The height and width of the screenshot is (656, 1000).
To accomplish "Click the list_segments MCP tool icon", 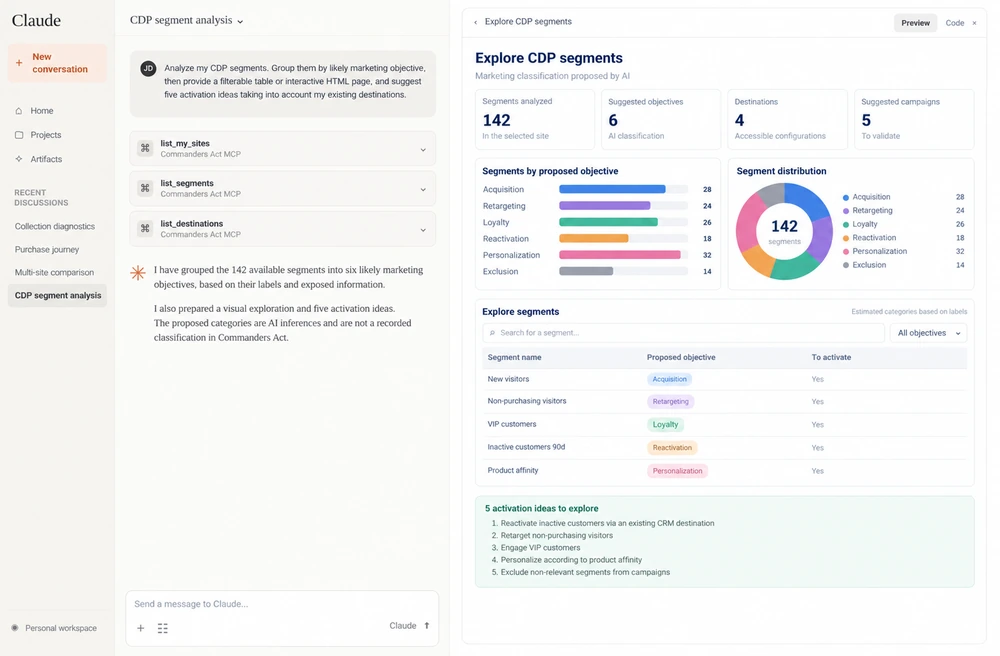I will click(x=145, y=188).
